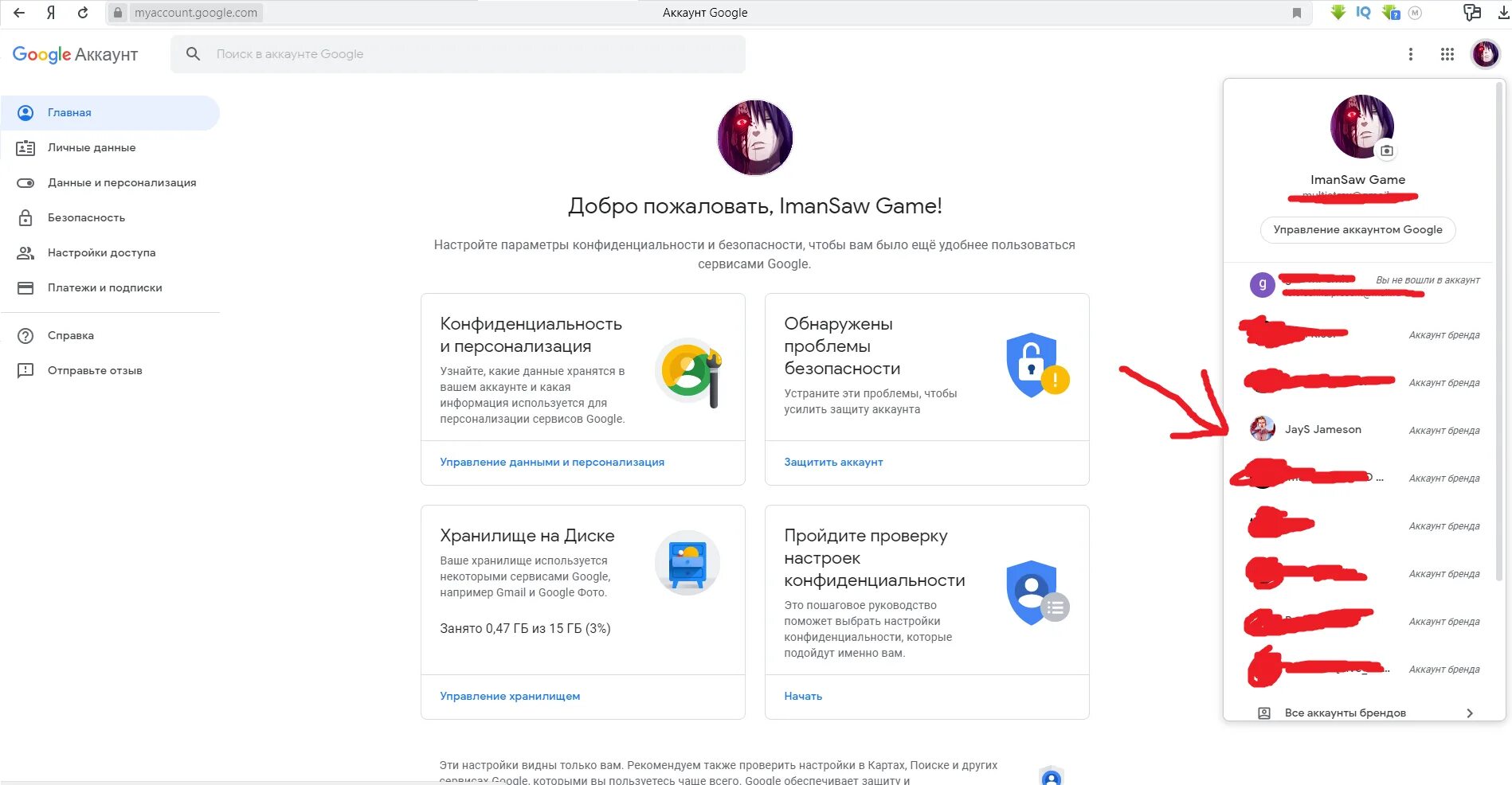The height and width of the screenshot is (785, 1512).
Task: Click the Конфиденциальность и персонализация card illustration
Action: tap(690, 372)
